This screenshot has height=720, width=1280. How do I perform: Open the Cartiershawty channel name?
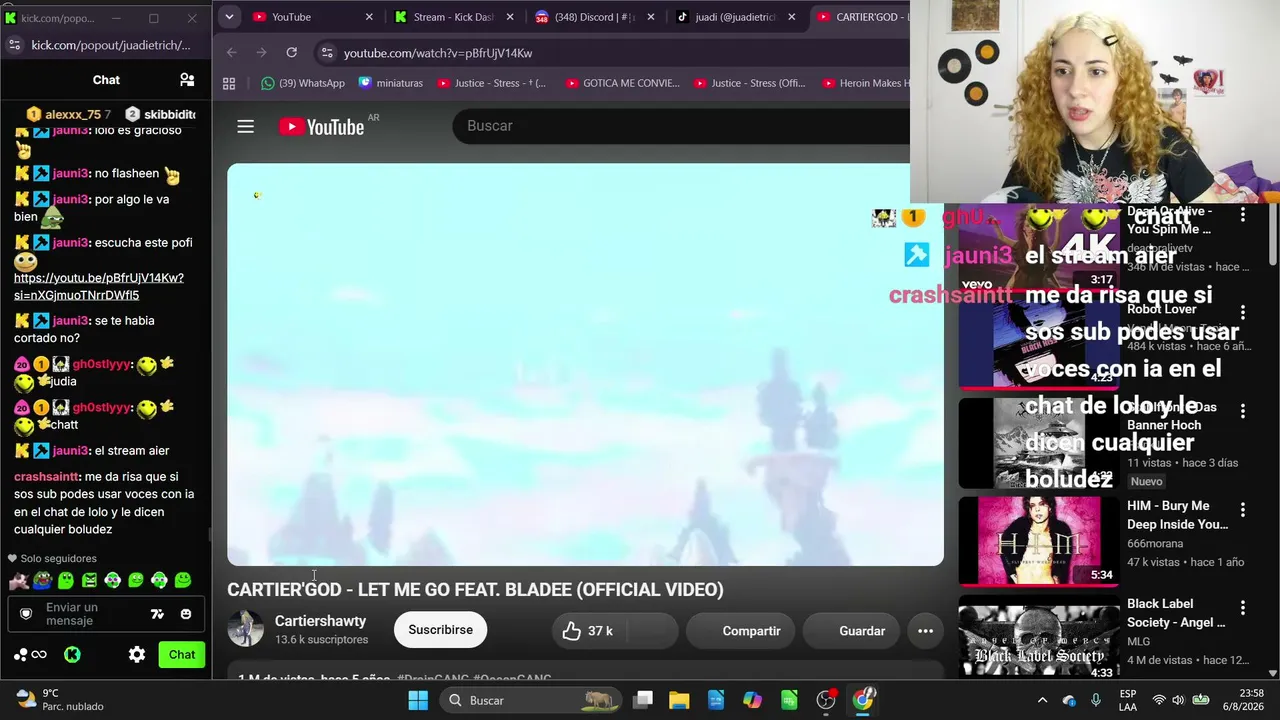coord(320,621)
